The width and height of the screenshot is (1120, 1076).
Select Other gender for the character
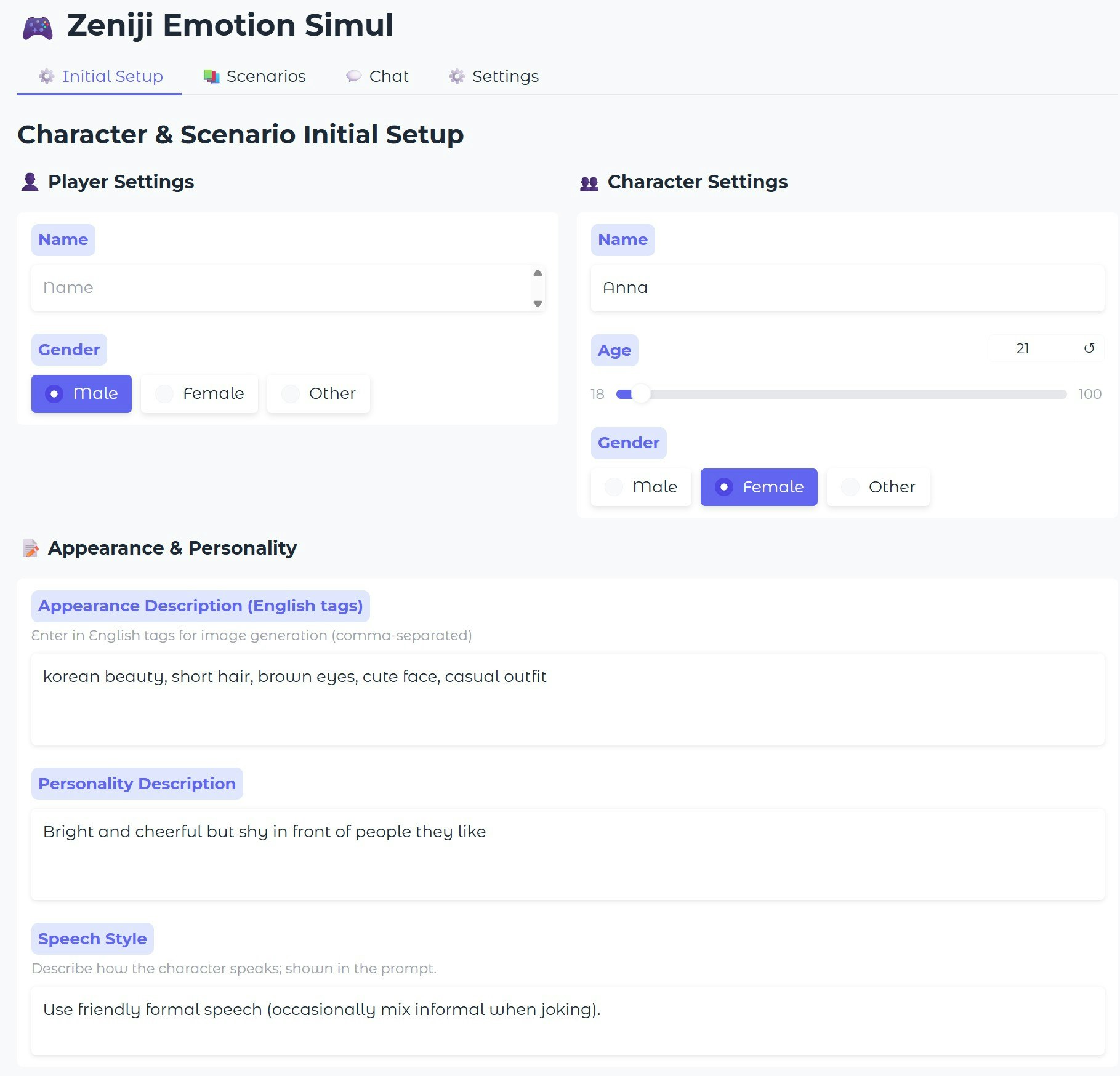(878, 486)
